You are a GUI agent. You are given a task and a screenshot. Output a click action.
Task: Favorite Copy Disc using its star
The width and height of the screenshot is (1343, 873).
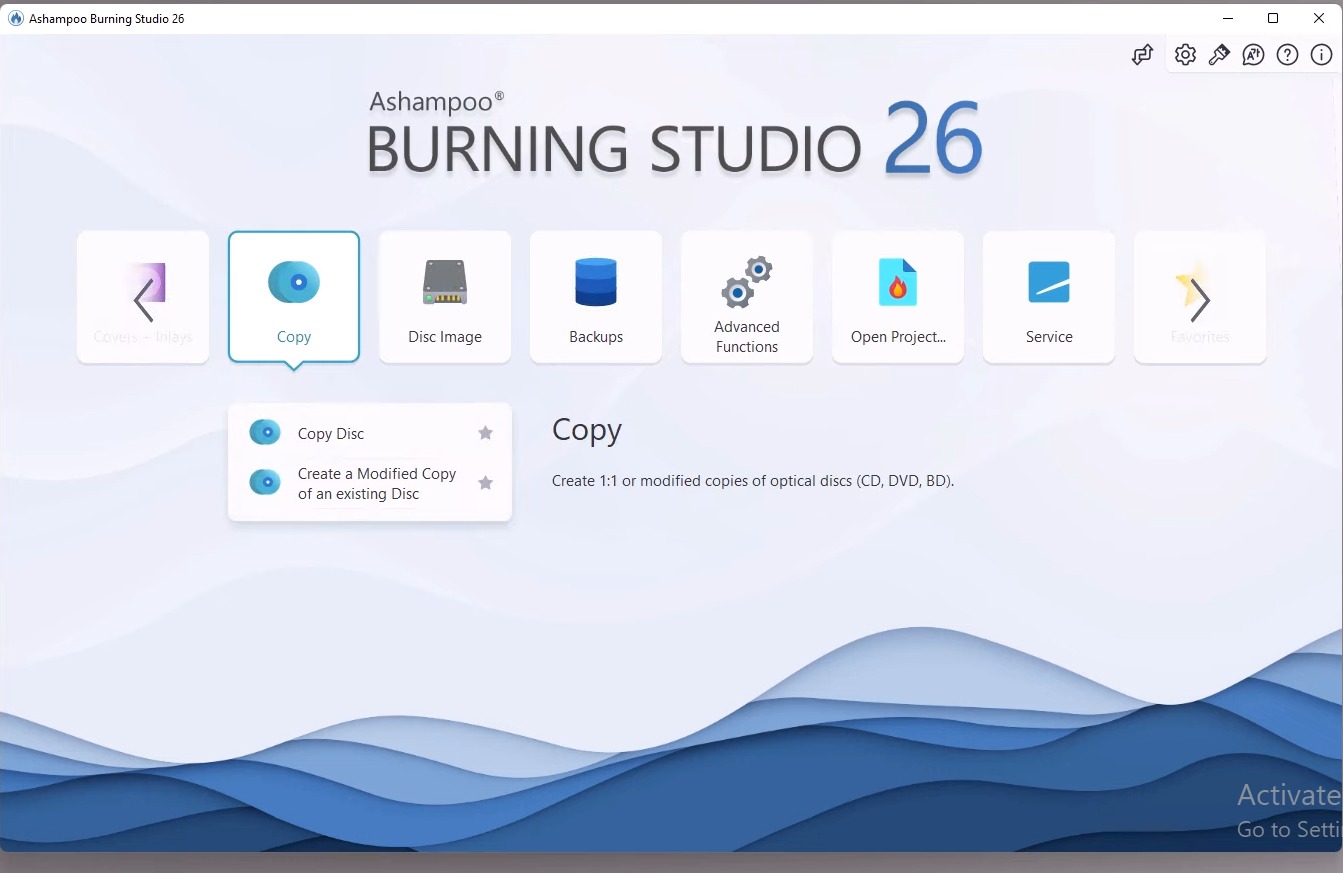[485, 433]
